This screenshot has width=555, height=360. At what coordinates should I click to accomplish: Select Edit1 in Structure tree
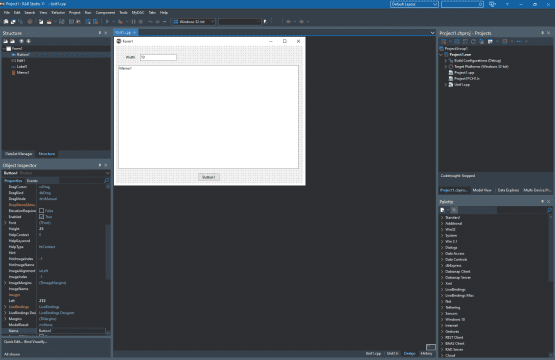tap(21, 61)
